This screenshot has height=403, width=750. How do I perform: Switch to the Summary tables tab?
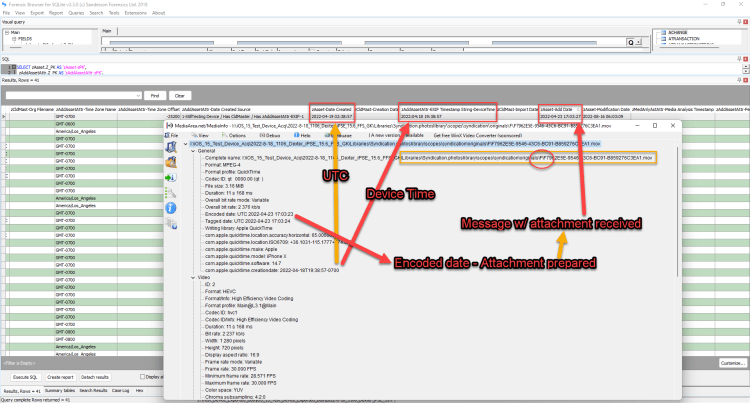pos(60,390)
